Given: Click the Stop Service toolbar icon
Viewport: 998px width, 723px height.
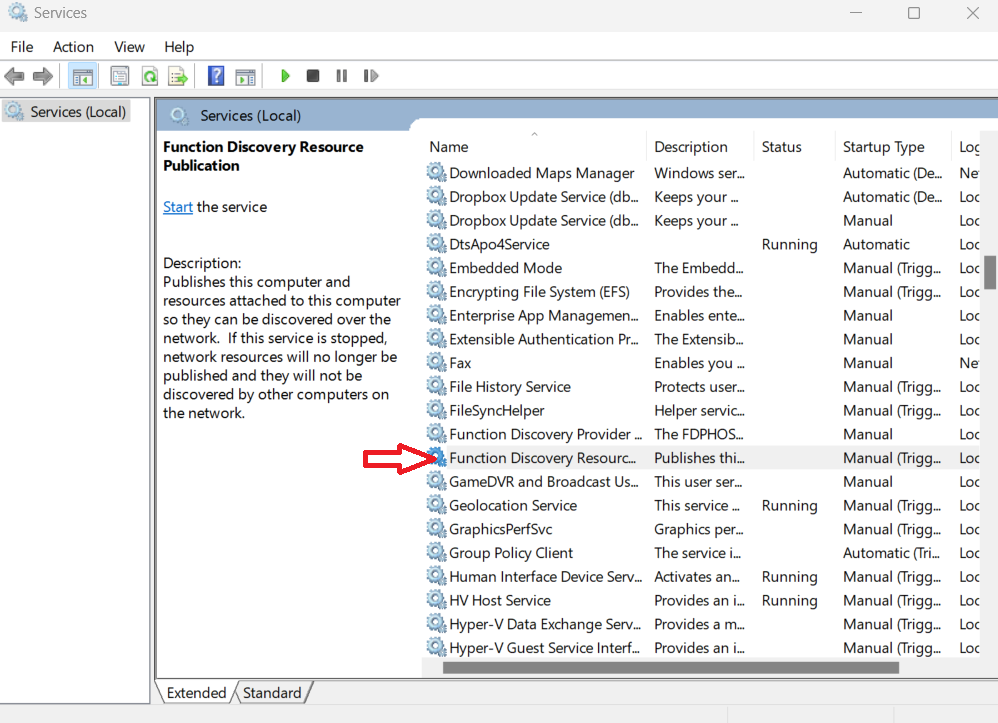Looking at the screenshot, I should click(x=313, y=76).
